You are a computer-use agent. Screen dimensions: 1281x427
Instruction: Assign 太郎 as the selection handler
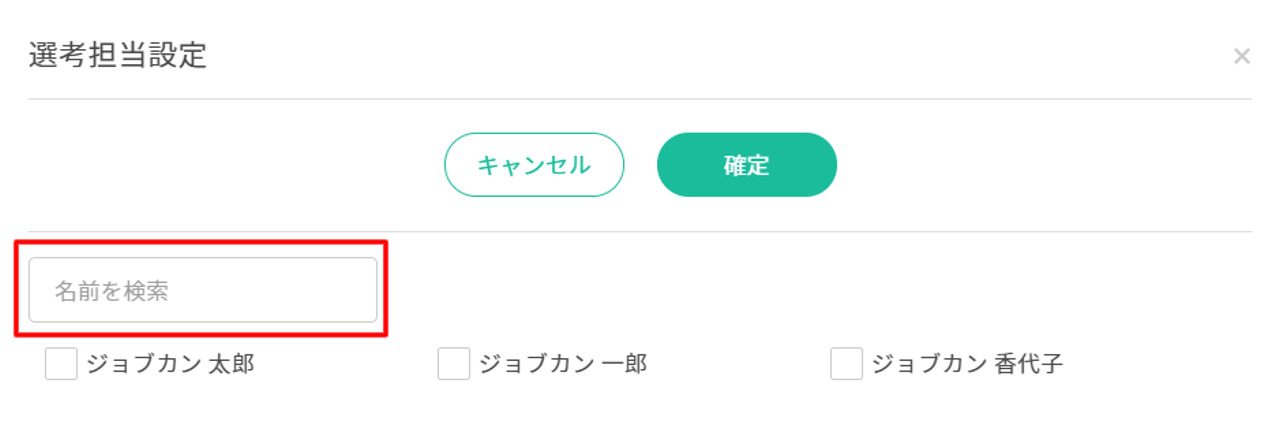(x=61, y=364)
